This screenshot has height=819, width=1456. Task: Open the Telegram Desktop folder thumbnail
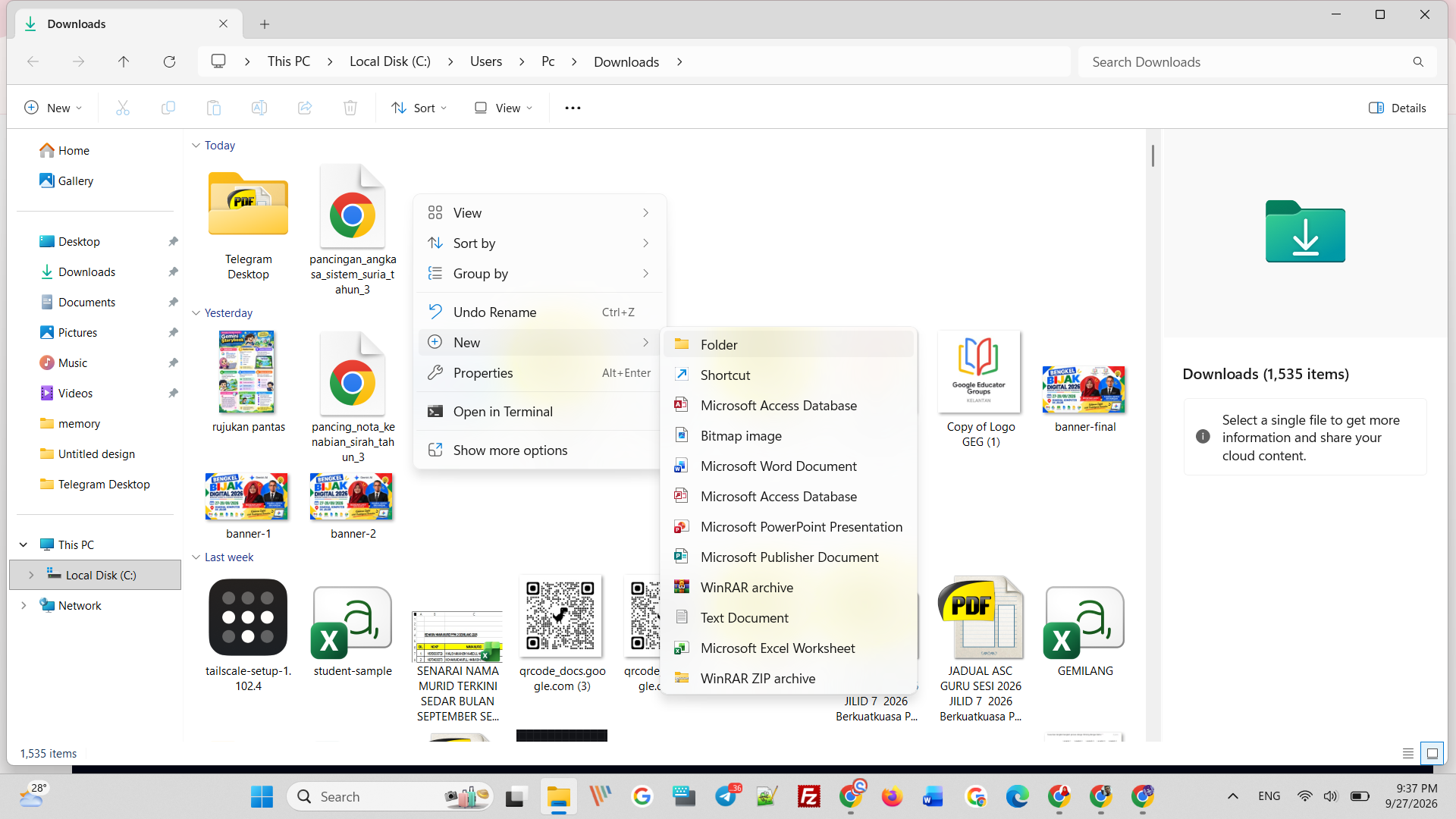(x=248, y=206)
